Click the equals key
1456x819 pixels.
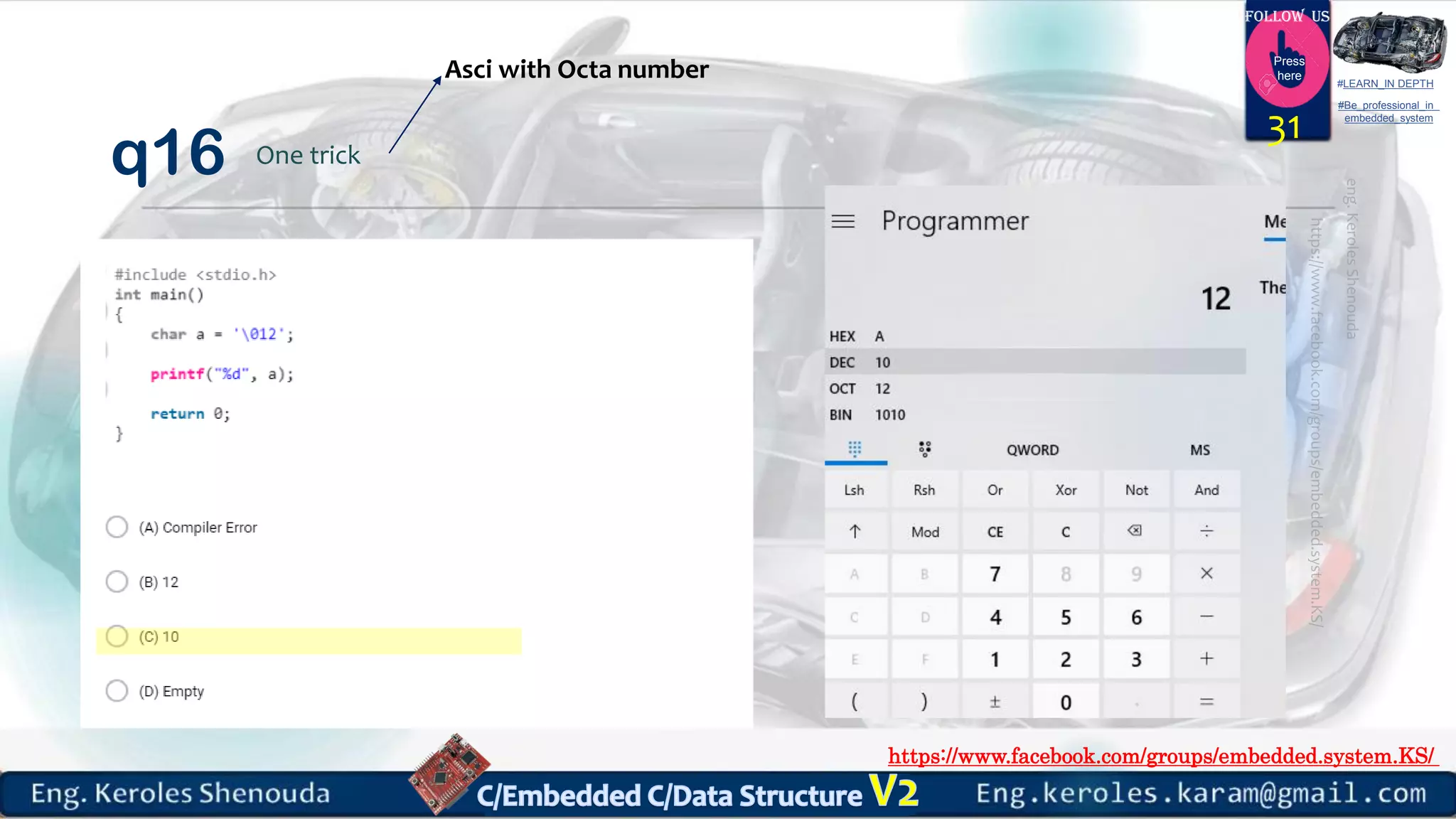coord(1206,702)
